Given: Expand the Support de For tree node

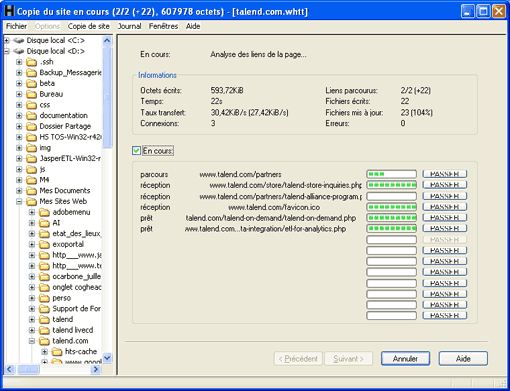Looking at the screenshot, I should 32,309.
